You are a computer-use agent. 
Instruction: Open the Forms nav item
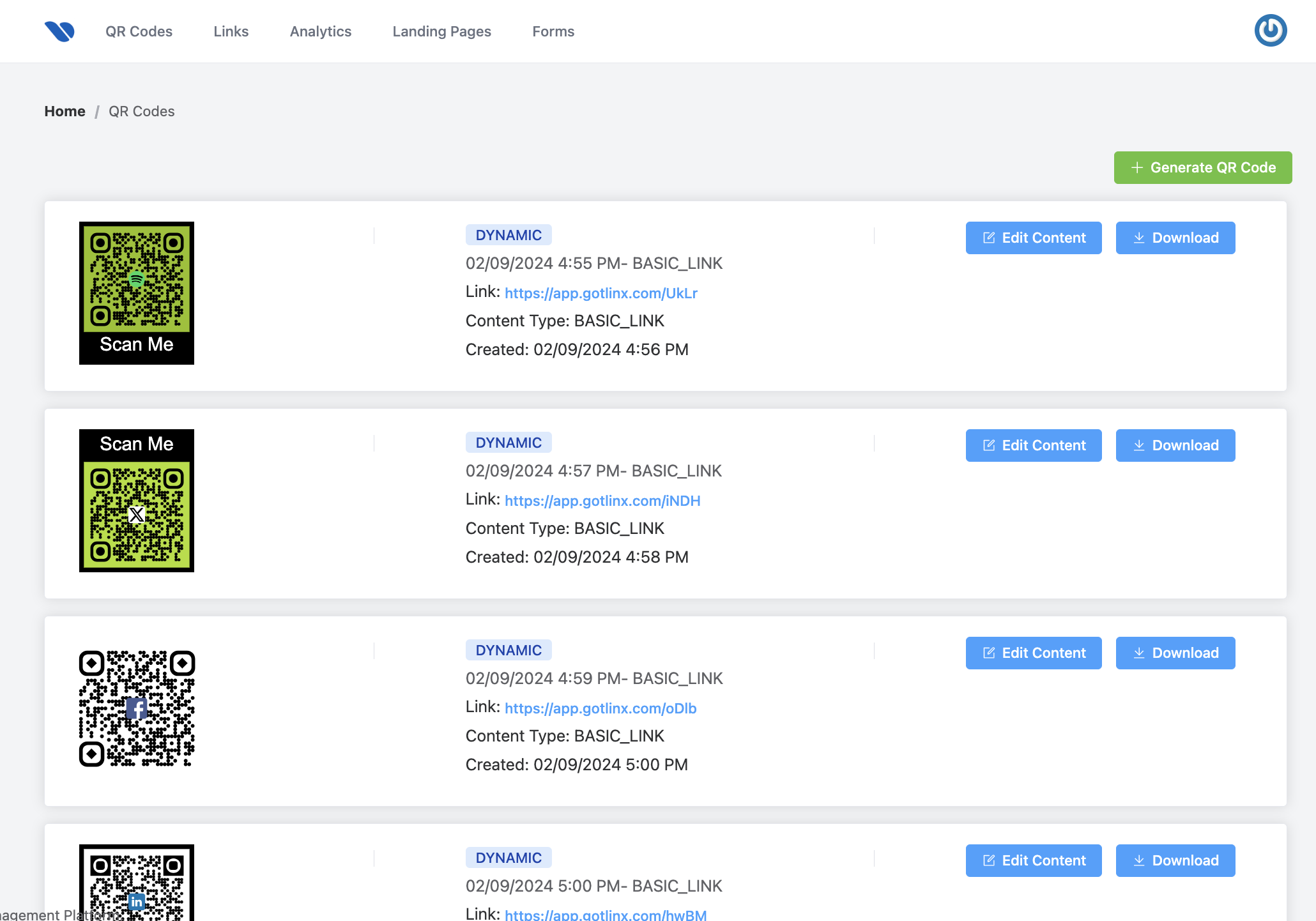(x=553, y=31)
